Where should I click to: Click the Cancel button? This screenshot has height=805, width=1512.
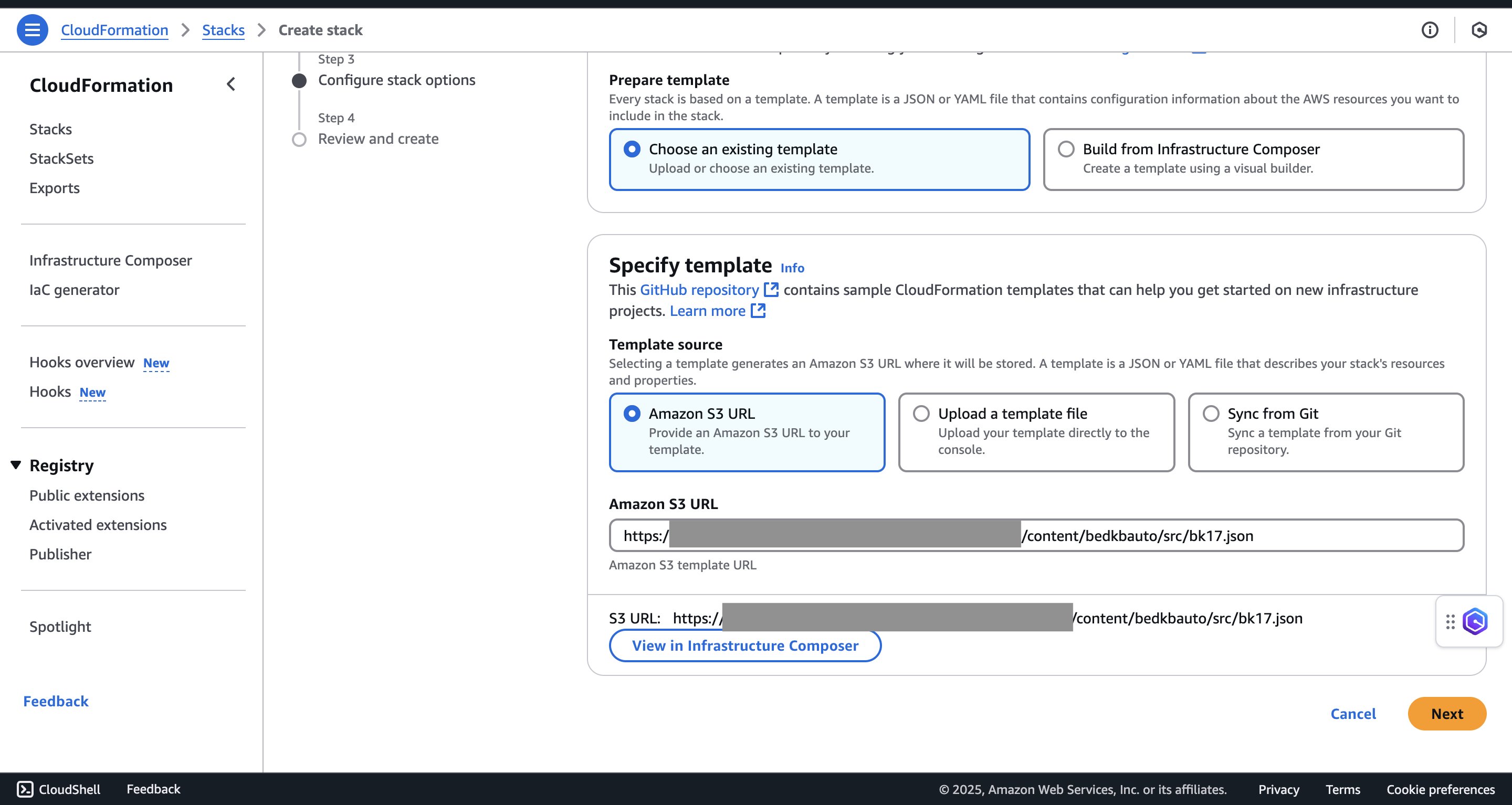(1353, 714)
